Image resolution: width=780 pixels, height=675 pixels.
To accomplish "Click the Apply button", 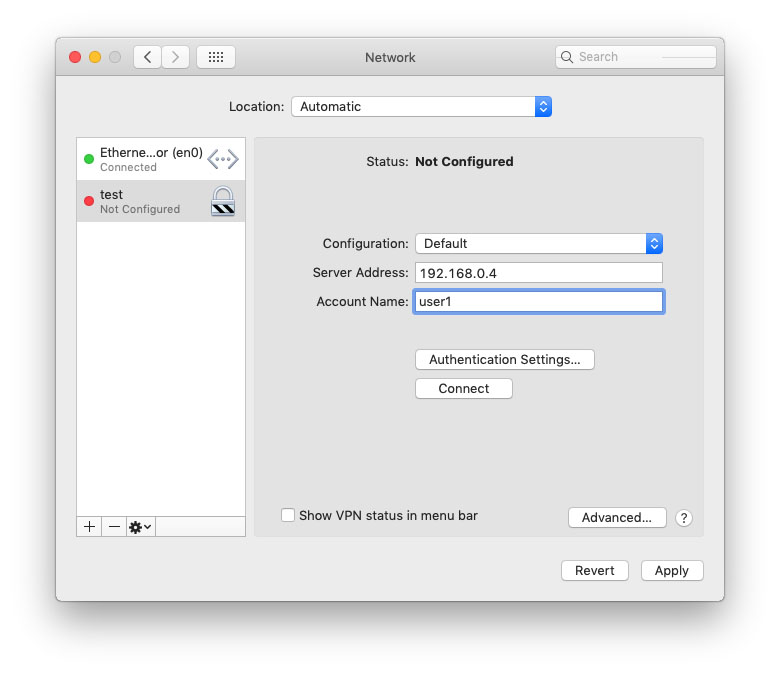I will pos(672,570).
